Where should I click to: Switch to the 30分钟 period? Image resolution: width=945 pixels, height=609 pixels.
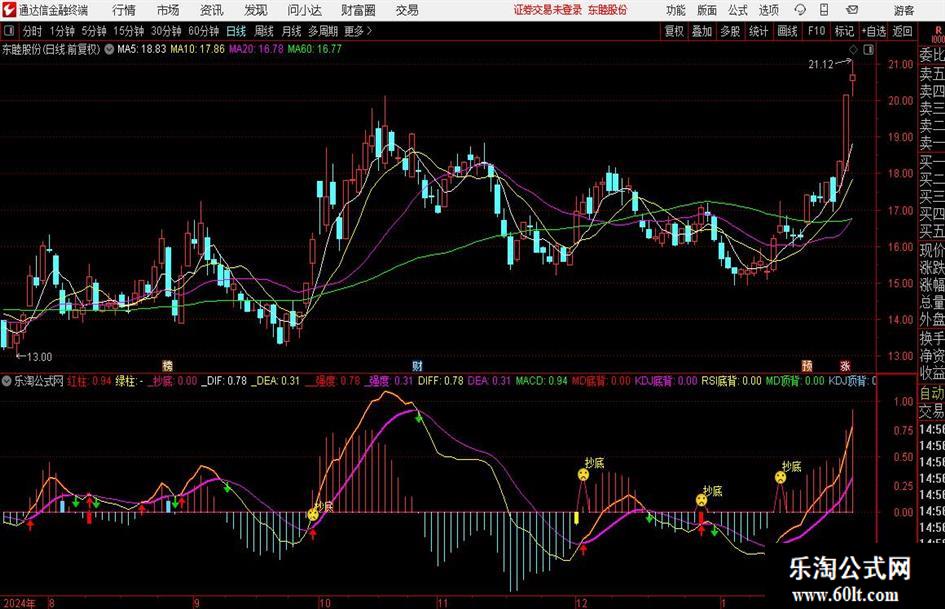[166, 31]
